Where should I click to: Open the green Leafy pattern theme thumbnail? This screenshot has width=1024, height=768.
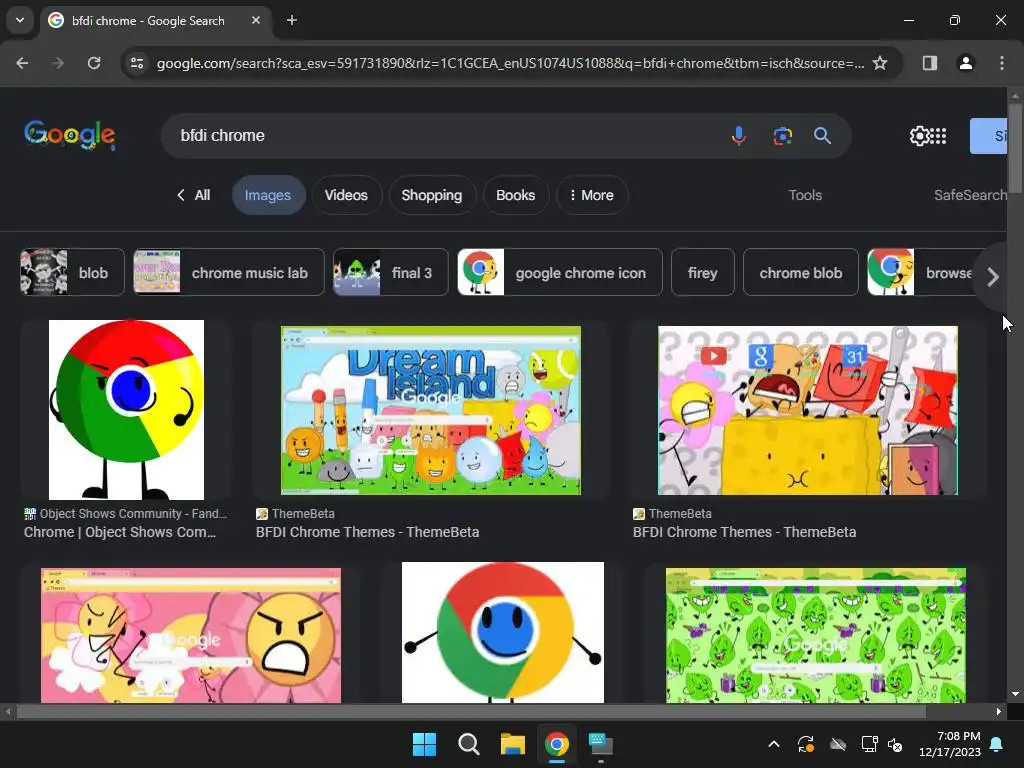pyautogui.click(x=816, y=635)
